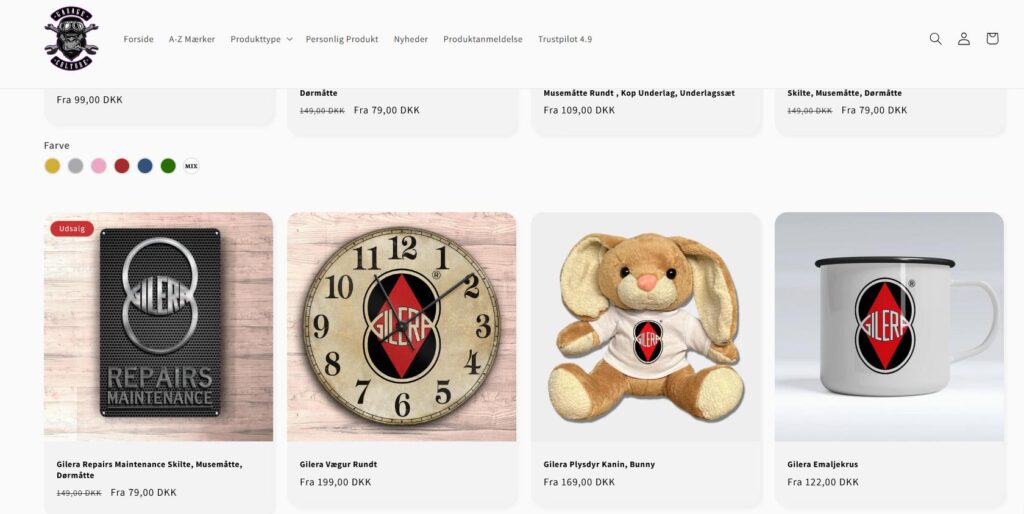
Task: Go to the Forside menu item
Action: (x=138, y=39)
